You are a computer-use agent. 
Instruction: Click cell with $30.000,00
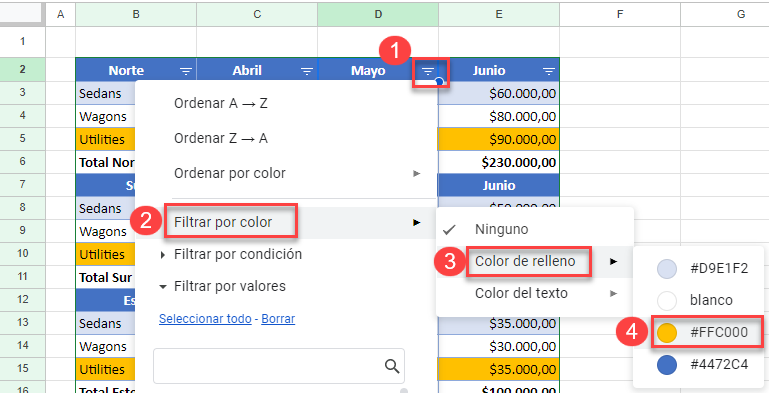coord(499,346)
